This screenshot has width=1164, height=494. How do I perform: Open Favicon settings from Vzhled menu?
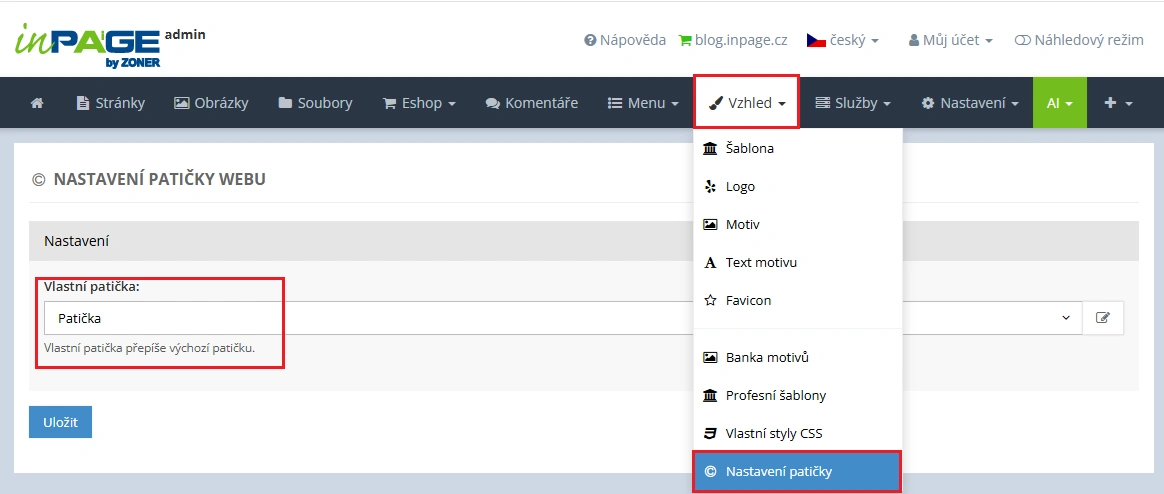pyautogui.click(x=748, y=300)
